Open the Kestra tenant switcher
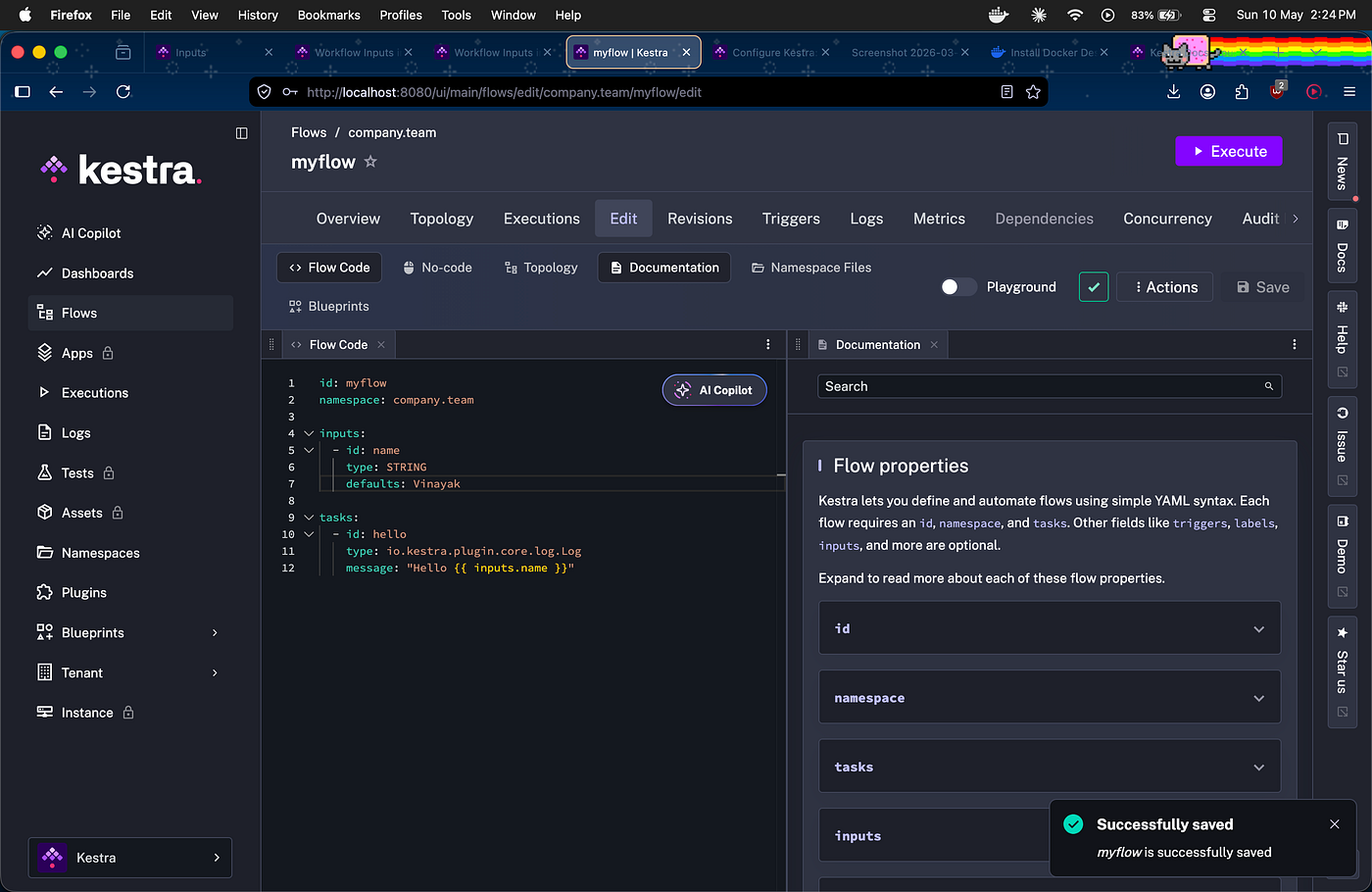 (x=130, y=858)
